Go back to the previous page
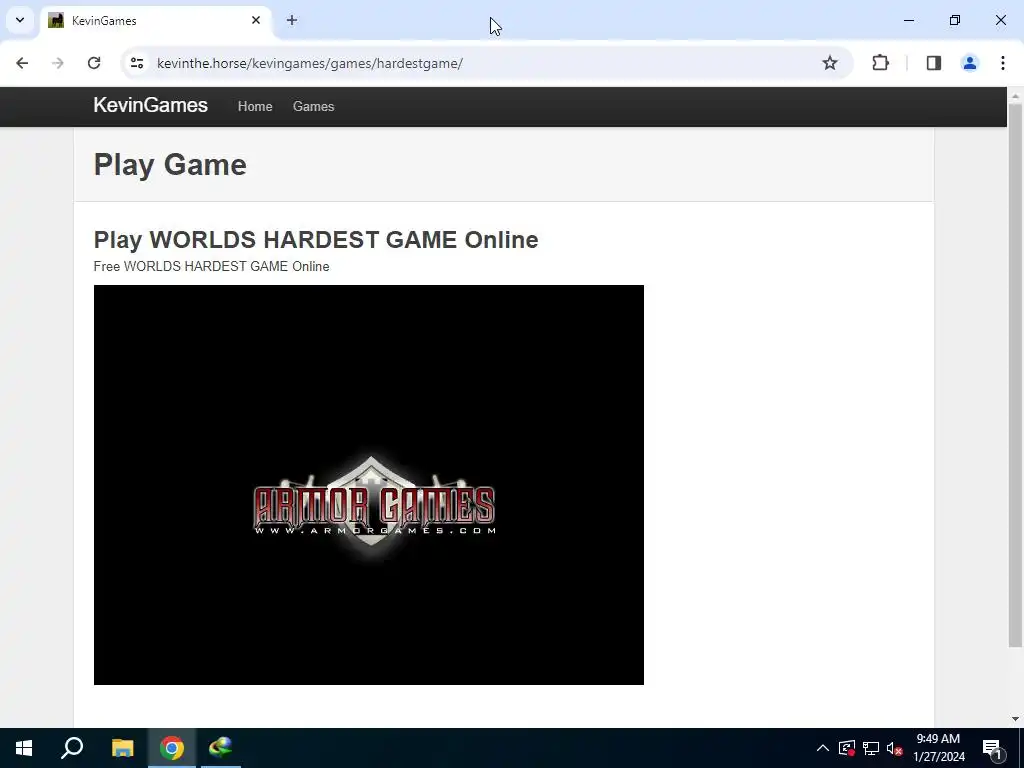This screenshot has height=768, width=1024. coord(22,63)
